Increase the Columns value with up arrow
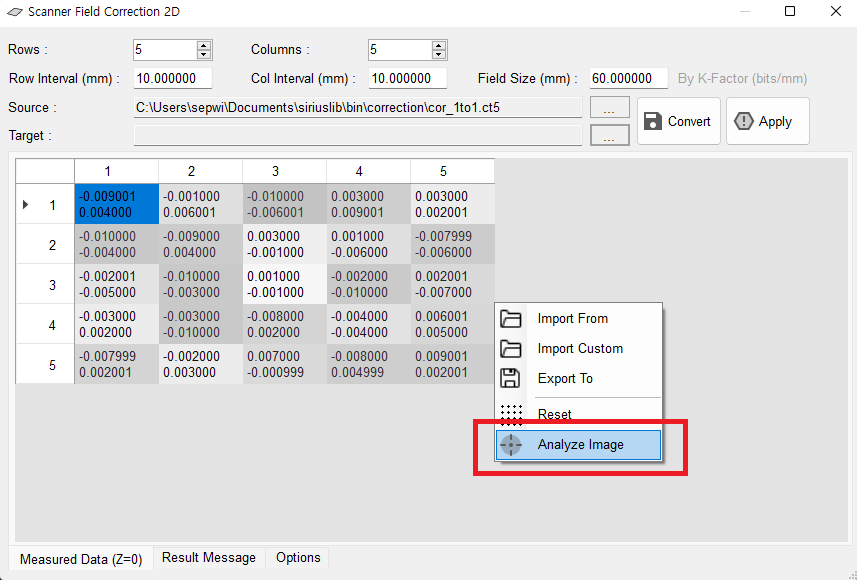Image resolution: width=857 pixels, height=580 pixels. tap(439, 45)
